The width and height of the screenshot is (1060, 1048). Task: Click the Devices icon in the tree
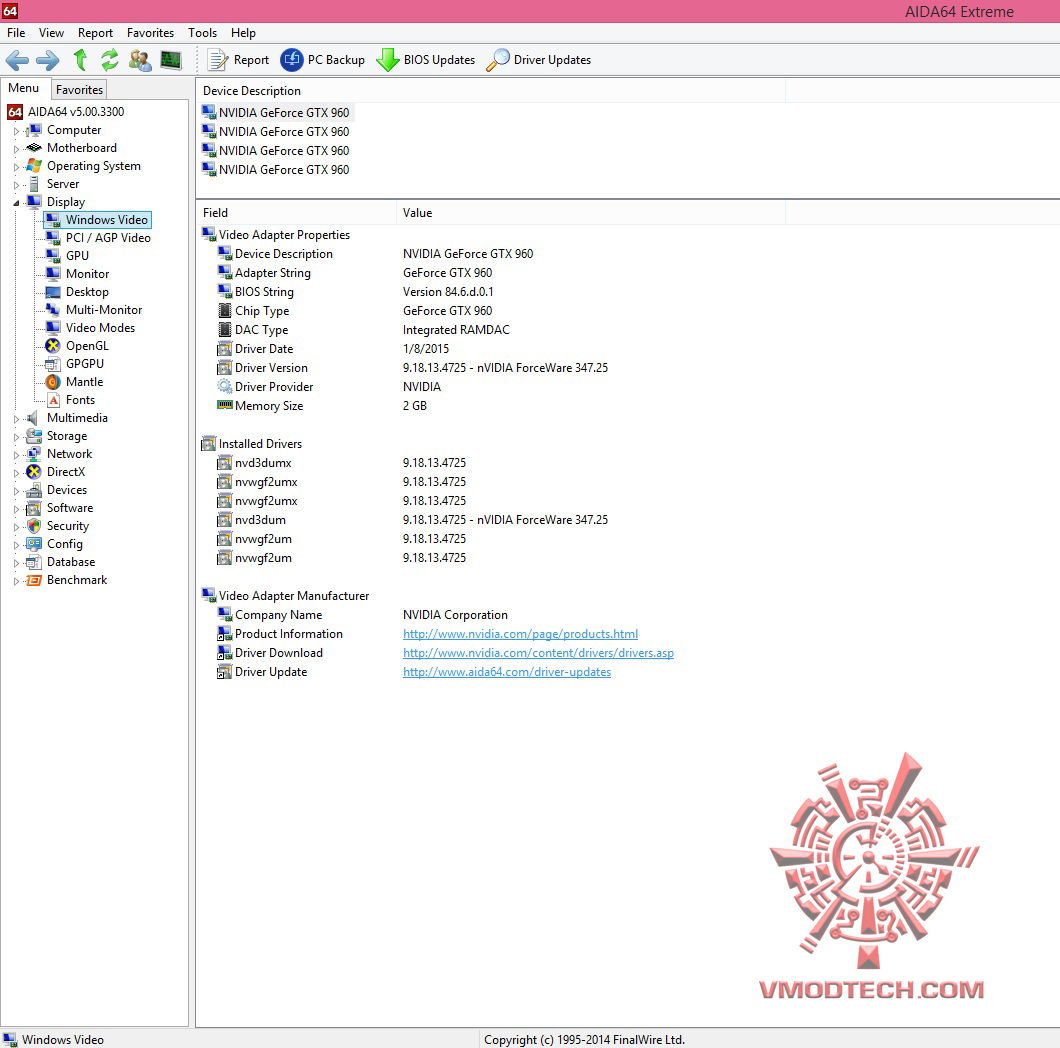point(34,490)
